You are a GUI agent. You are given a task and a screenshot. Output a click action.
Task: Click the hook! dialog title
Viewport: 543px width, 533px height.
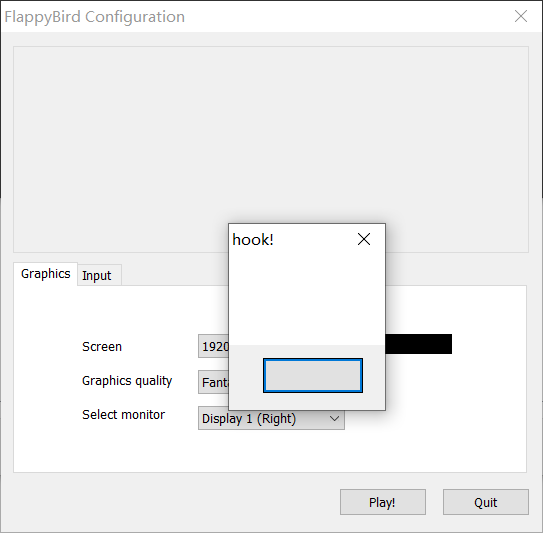click(x=253, y=240)
